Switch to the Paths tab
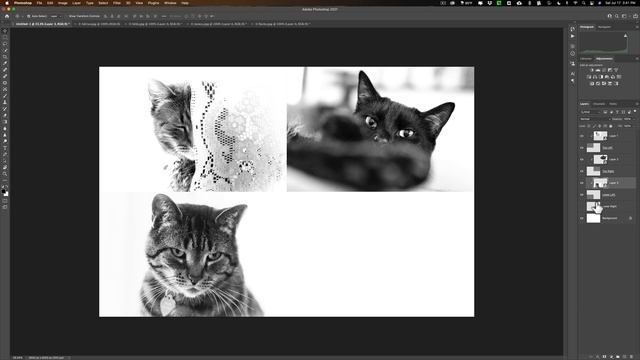This screenshot has width=640, height=360. coord(613,104)
